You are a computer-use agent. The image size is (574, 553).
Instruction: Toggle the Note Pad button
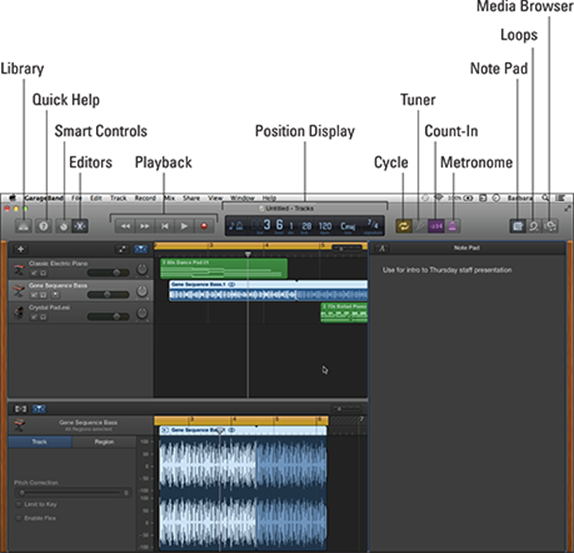tap(518, 226)
